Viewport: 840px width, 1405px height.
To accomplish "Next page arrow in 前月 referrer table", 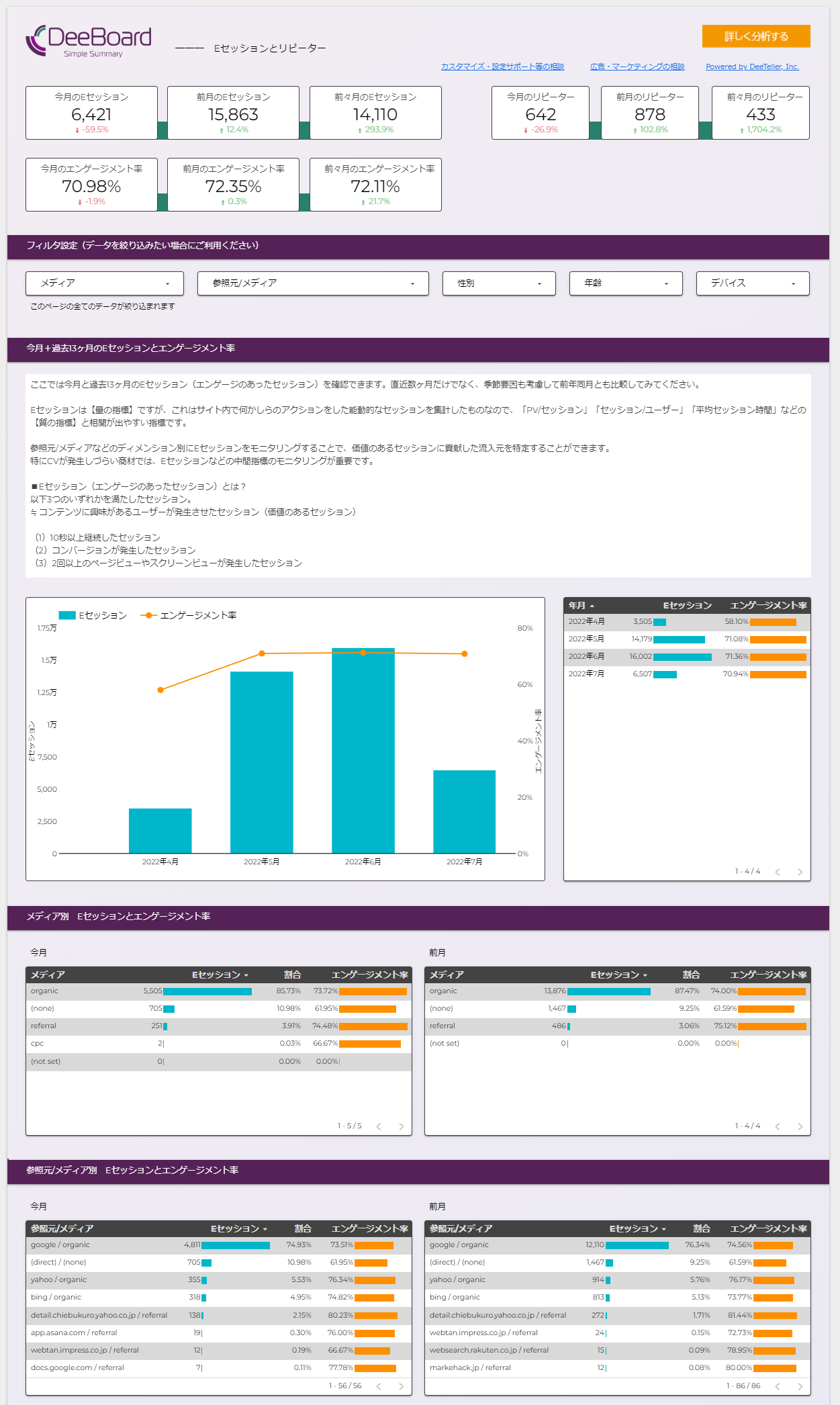I will coord(800,1386).
